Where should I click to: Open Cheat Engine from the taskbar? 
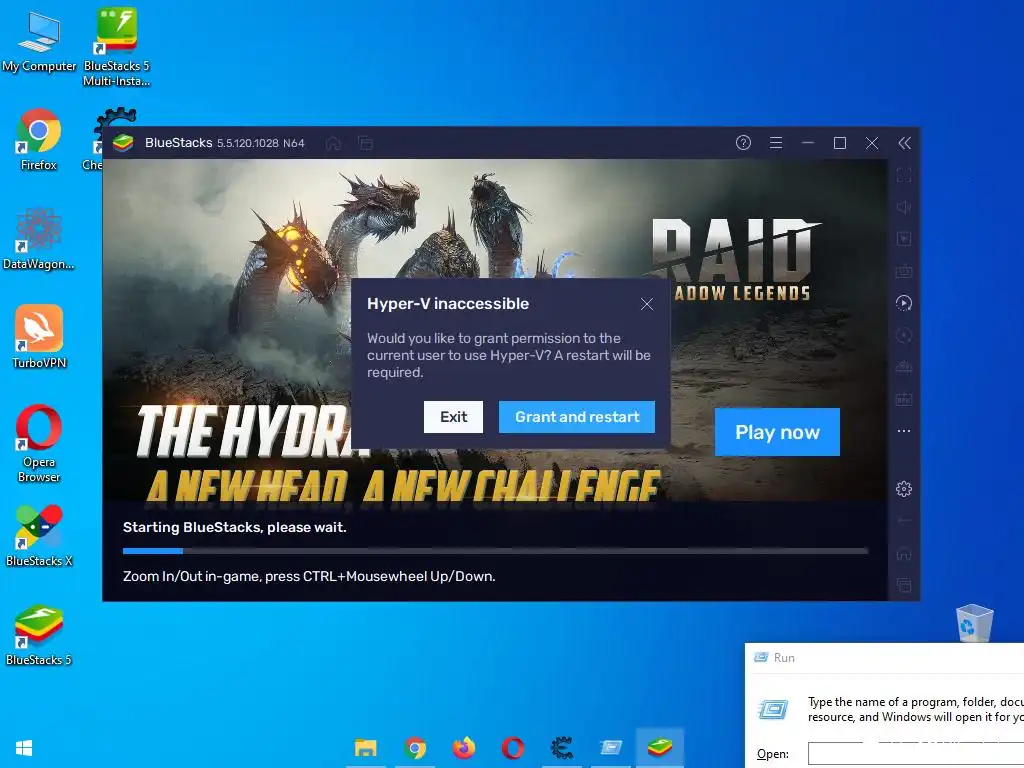pyautogui.click(x=562, y=748)
